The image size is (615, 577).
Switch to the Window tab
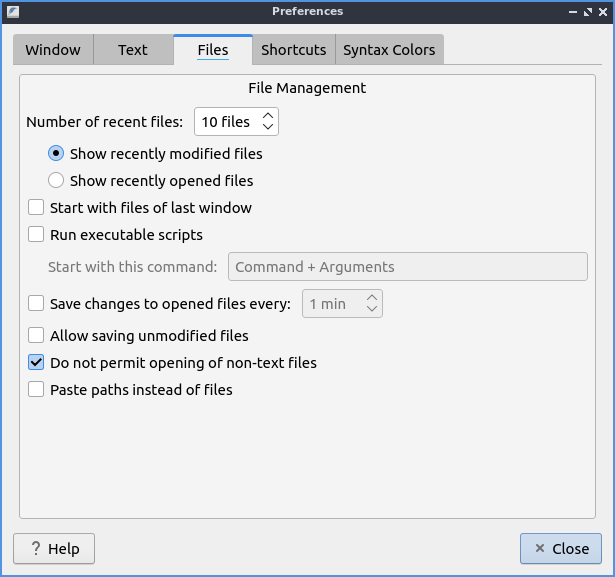point(53,50)
